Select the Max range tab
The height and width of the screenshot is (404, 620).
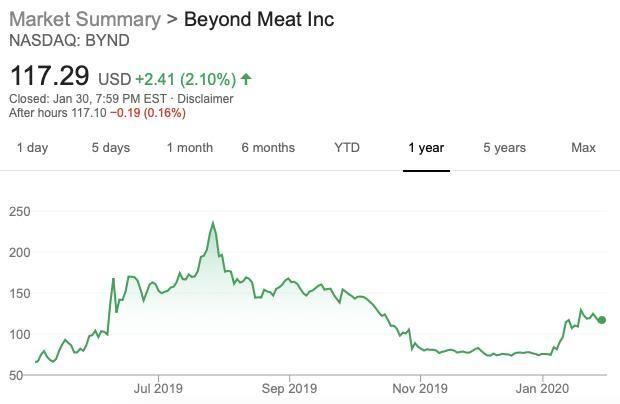tap(583, 148)
